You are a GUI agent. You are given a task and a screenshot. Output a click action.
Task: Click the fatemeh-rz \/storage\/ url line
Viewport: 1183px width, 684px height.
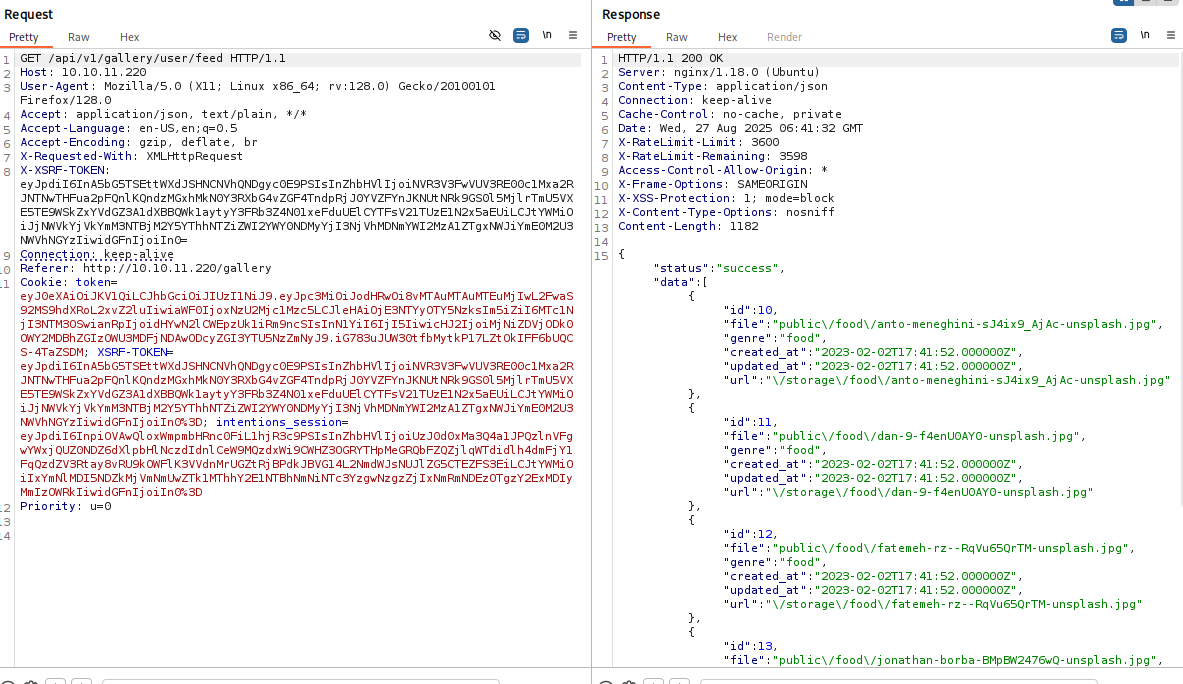933,604
